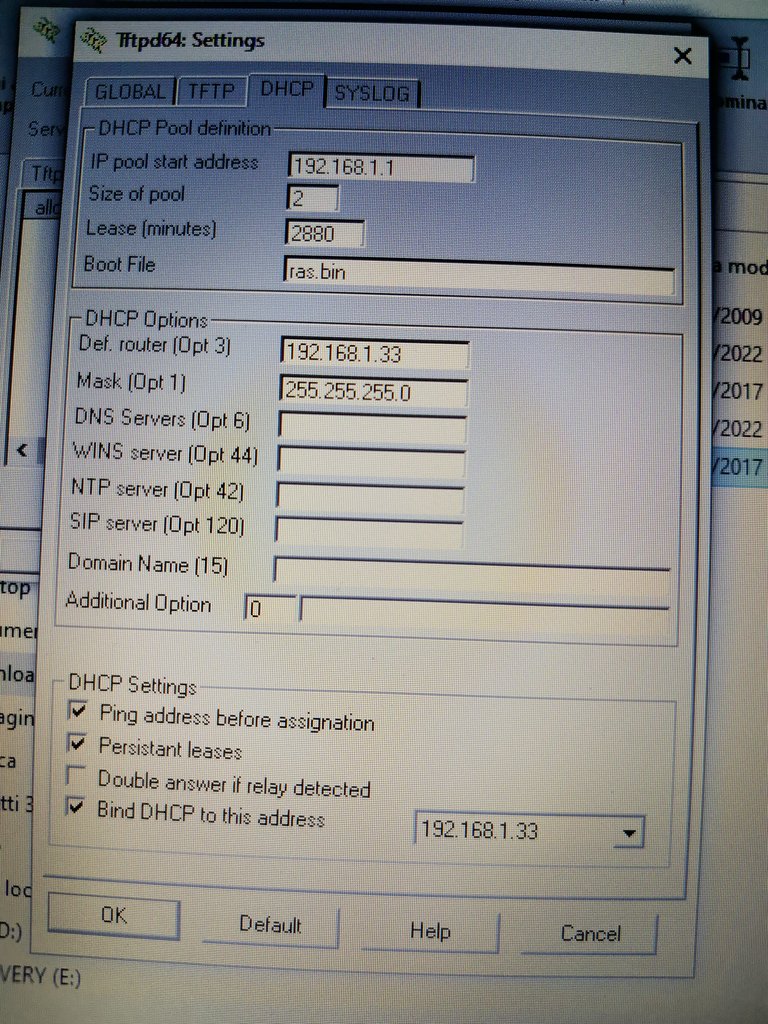Uncheck Persistant leases checkbox
The width and height of the screenshot is (768, 1024).
point(77,743)
